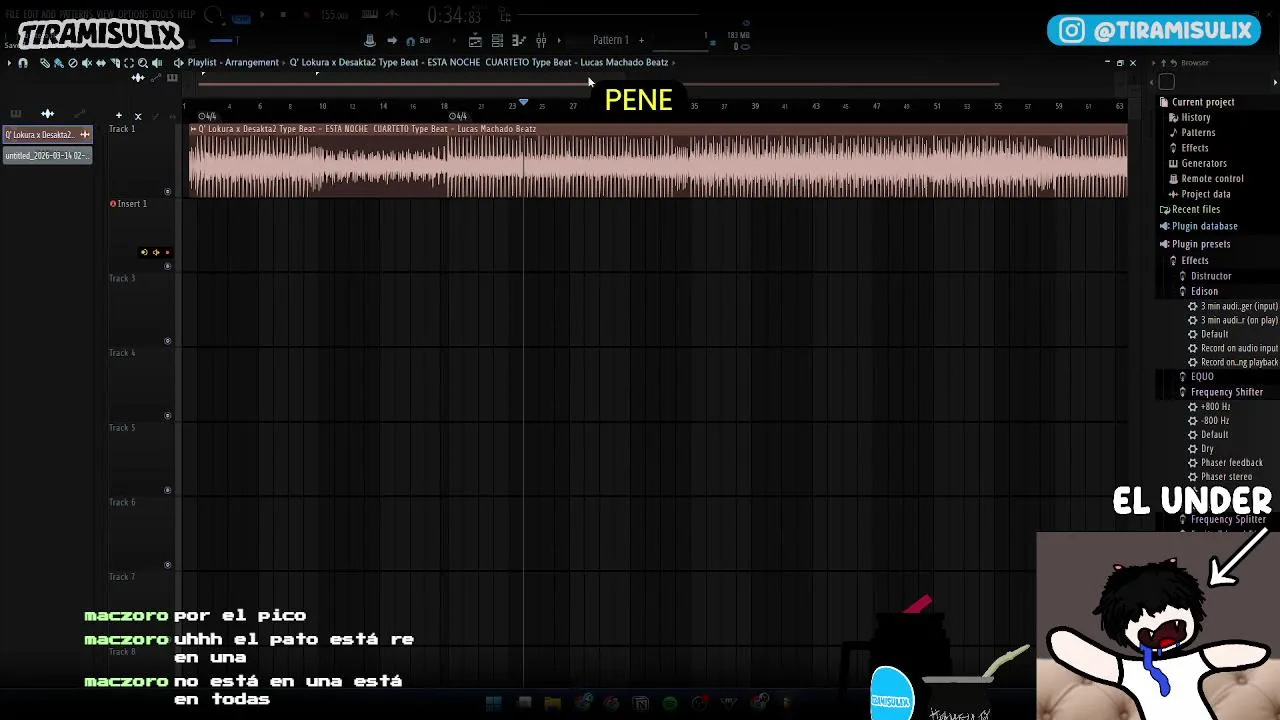This screenshot has height=720, width=1280.
Task: Open Spotify icon in Windows taskbar
Action: [x=669, y=703]
